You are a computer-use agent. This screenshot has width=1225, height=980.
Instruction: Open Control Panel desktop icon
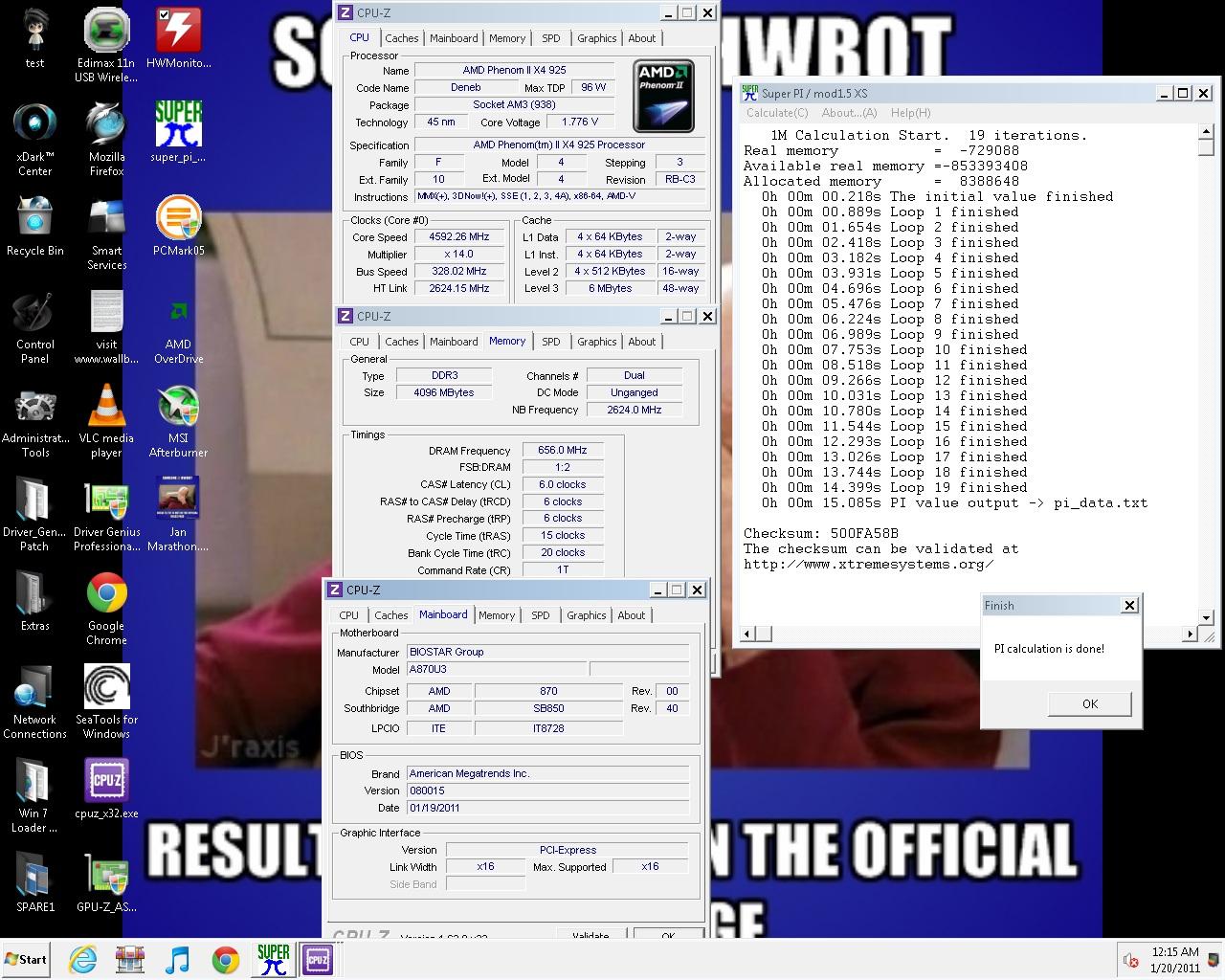(x=34, y=327)
